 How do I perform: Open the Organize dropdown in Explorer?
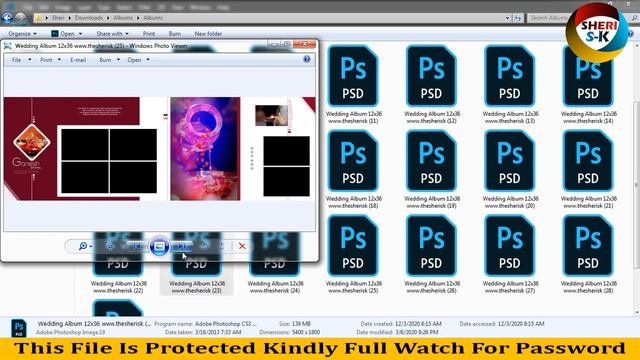[22, 33]
